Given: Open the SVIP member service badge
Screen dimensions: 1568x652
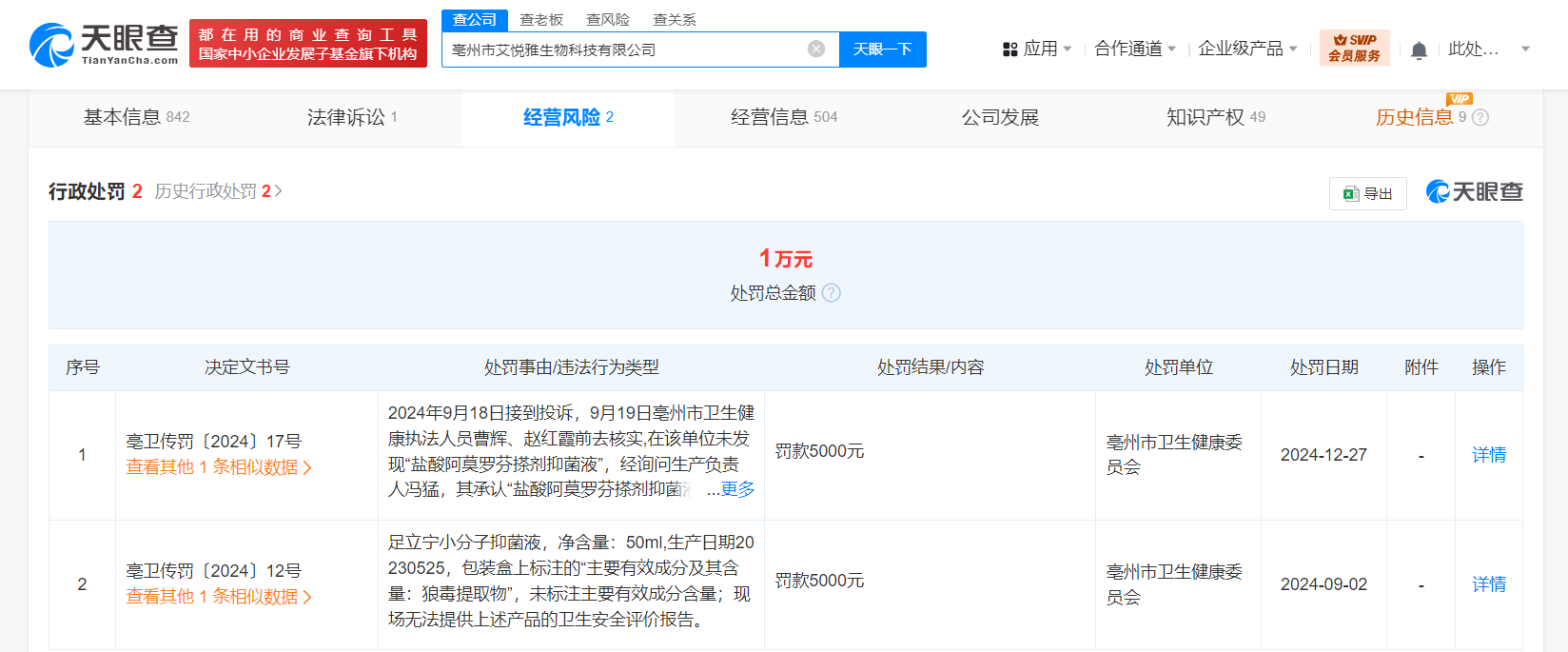Looking at the screenshot, I should click(1355, 48).
